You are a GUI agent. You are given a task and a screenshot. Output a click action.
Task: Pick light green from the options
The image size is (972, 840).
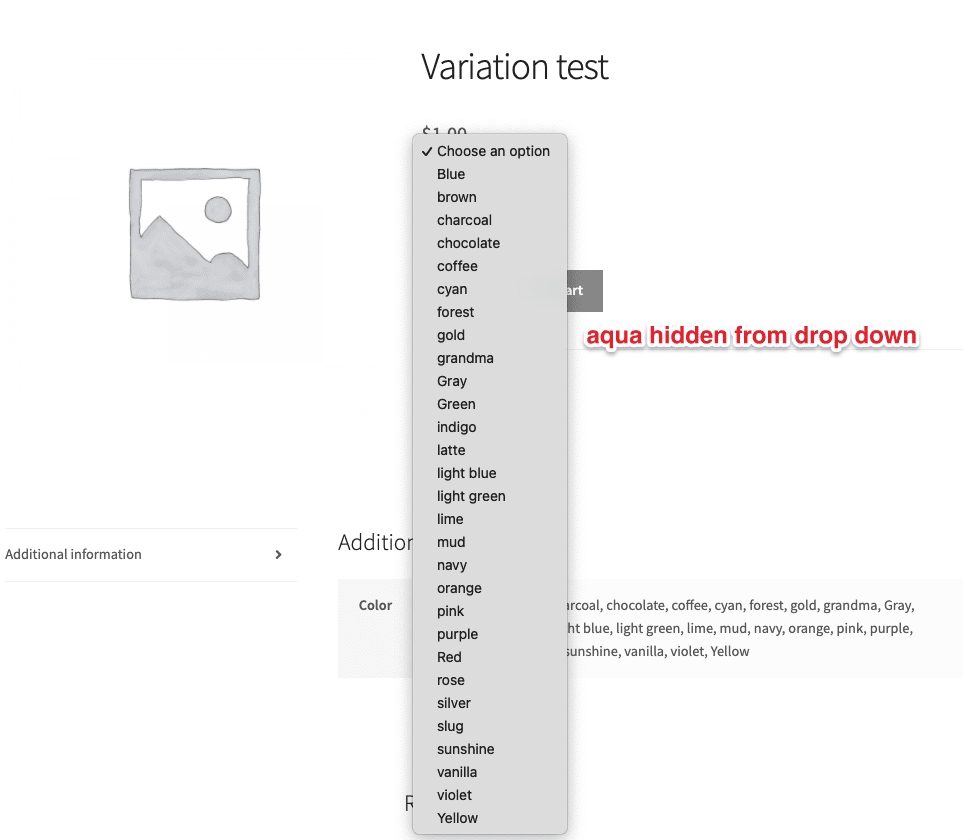click(x=471, y=496)
